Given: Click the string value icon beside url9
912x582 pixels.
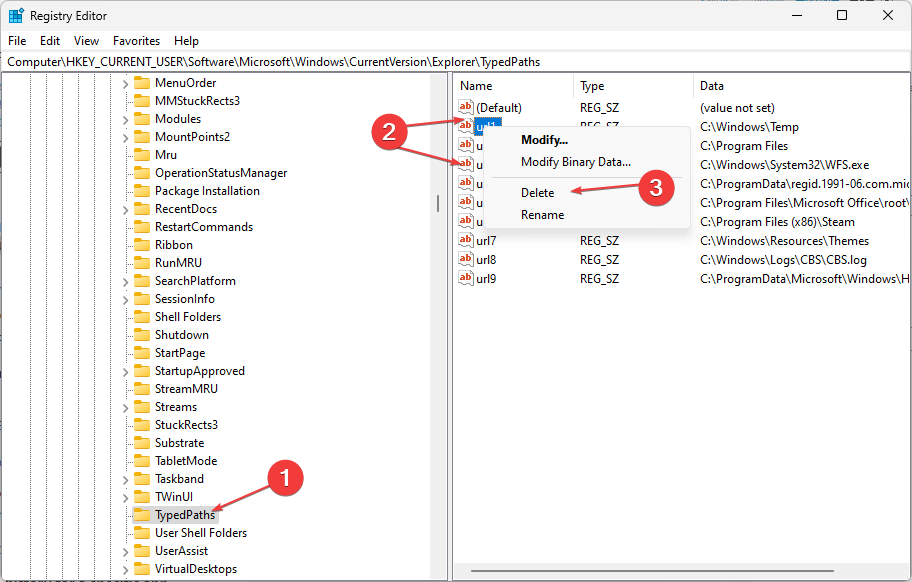Looking at the screenshot, I should pos(465,278).
